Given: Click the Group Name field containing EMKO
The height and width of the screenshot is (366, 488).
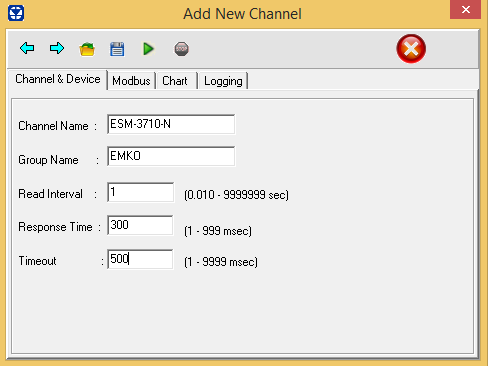Looking at the screenshot, I should coord(171,156).
